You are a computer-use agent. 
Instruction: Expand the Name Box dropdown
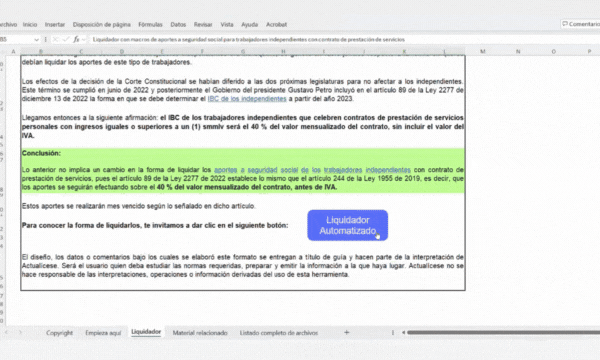click(36, 39)
